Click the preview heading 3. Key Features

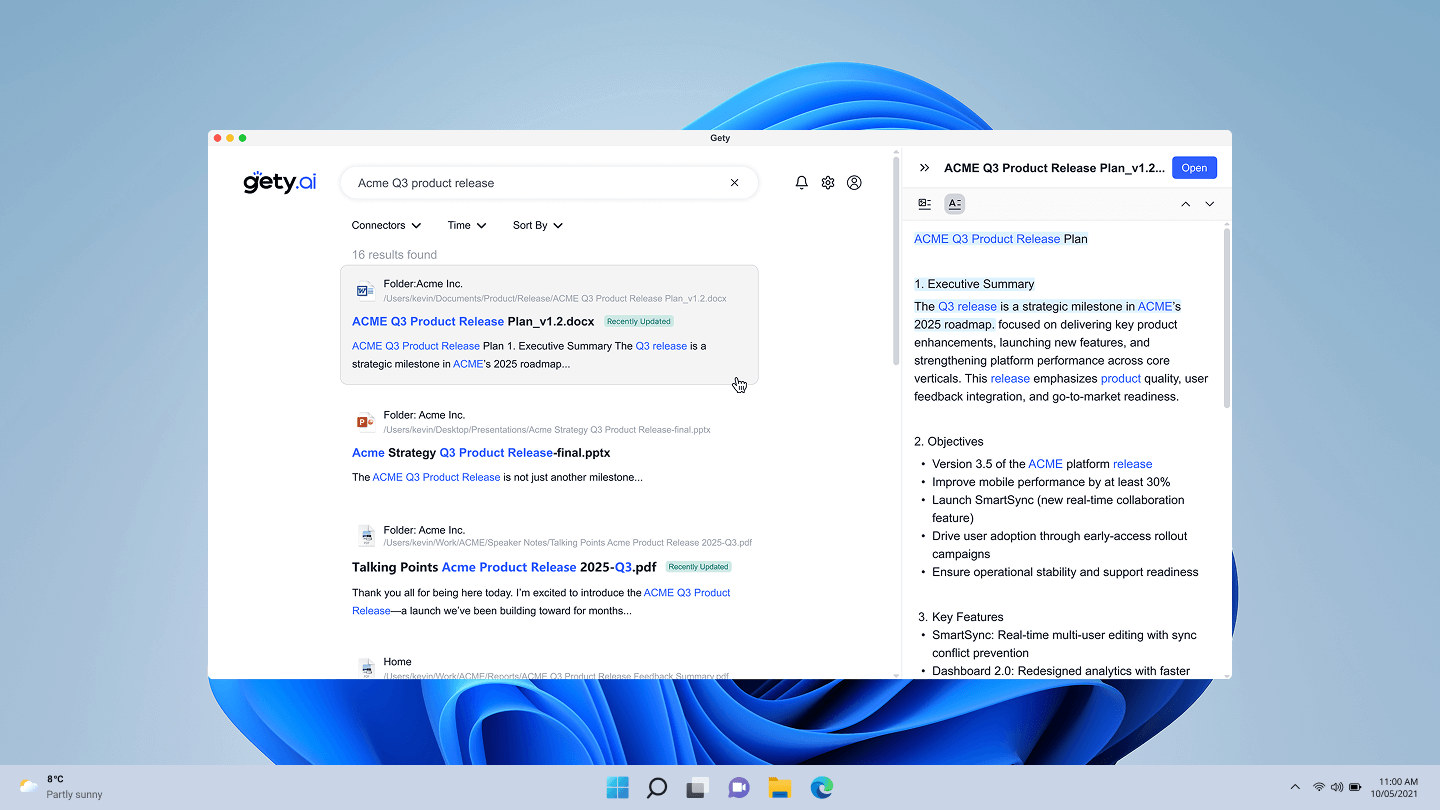click(959, 617)
